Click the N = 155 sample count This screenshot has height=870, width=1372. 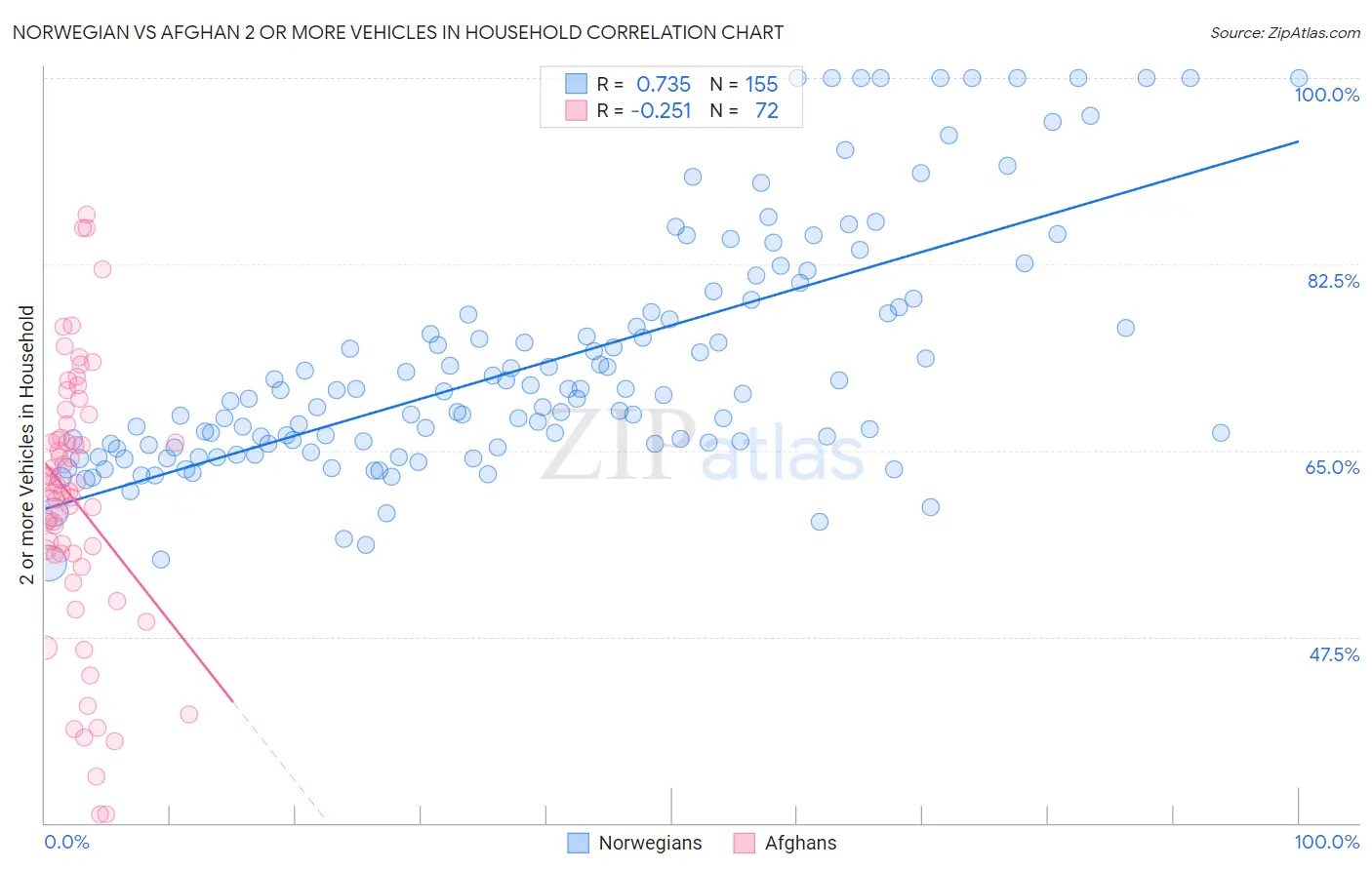(x=744, y=84)
